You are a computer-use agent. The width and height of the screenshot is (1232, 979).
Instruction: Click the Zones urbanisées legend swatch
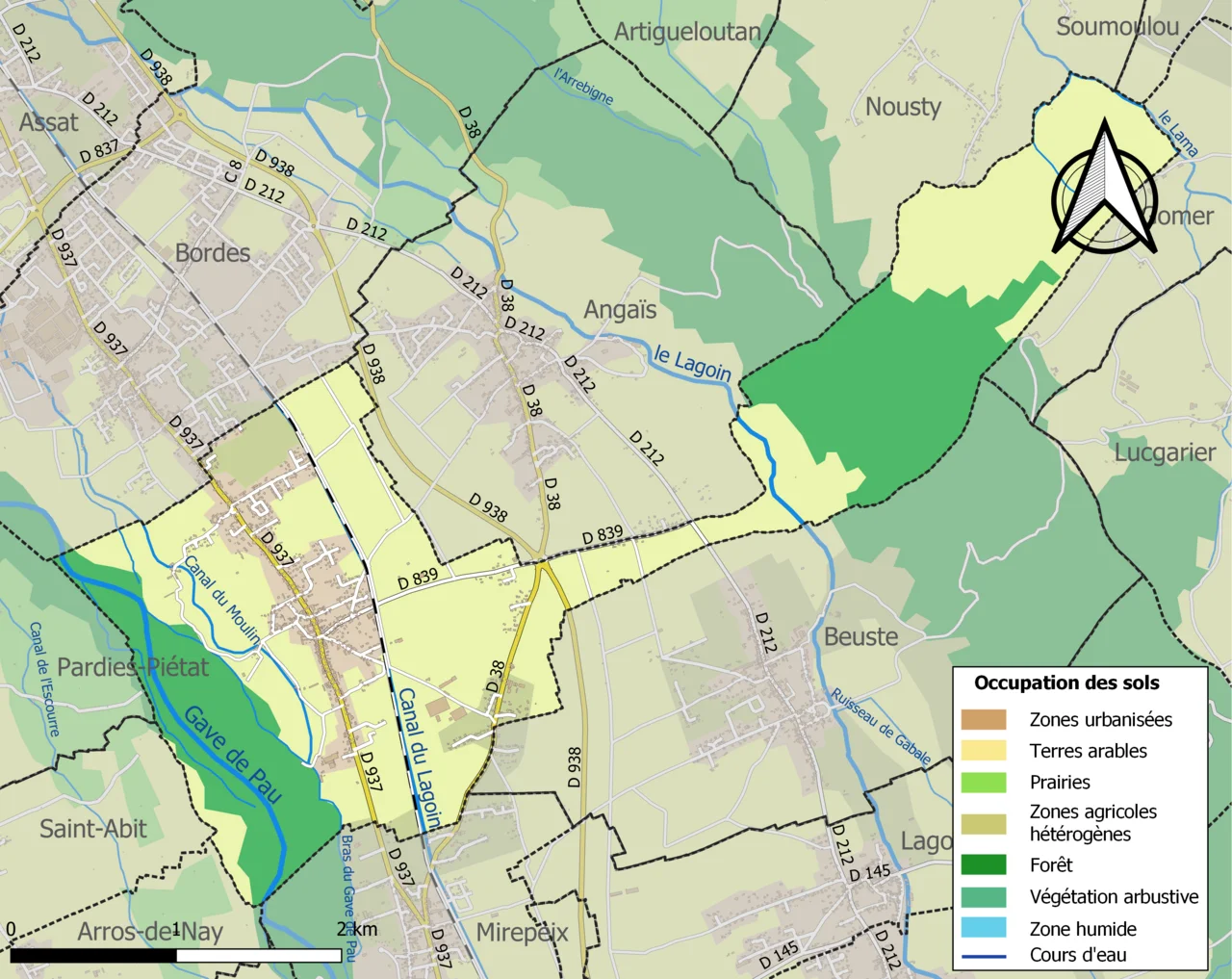pos(983,719)
